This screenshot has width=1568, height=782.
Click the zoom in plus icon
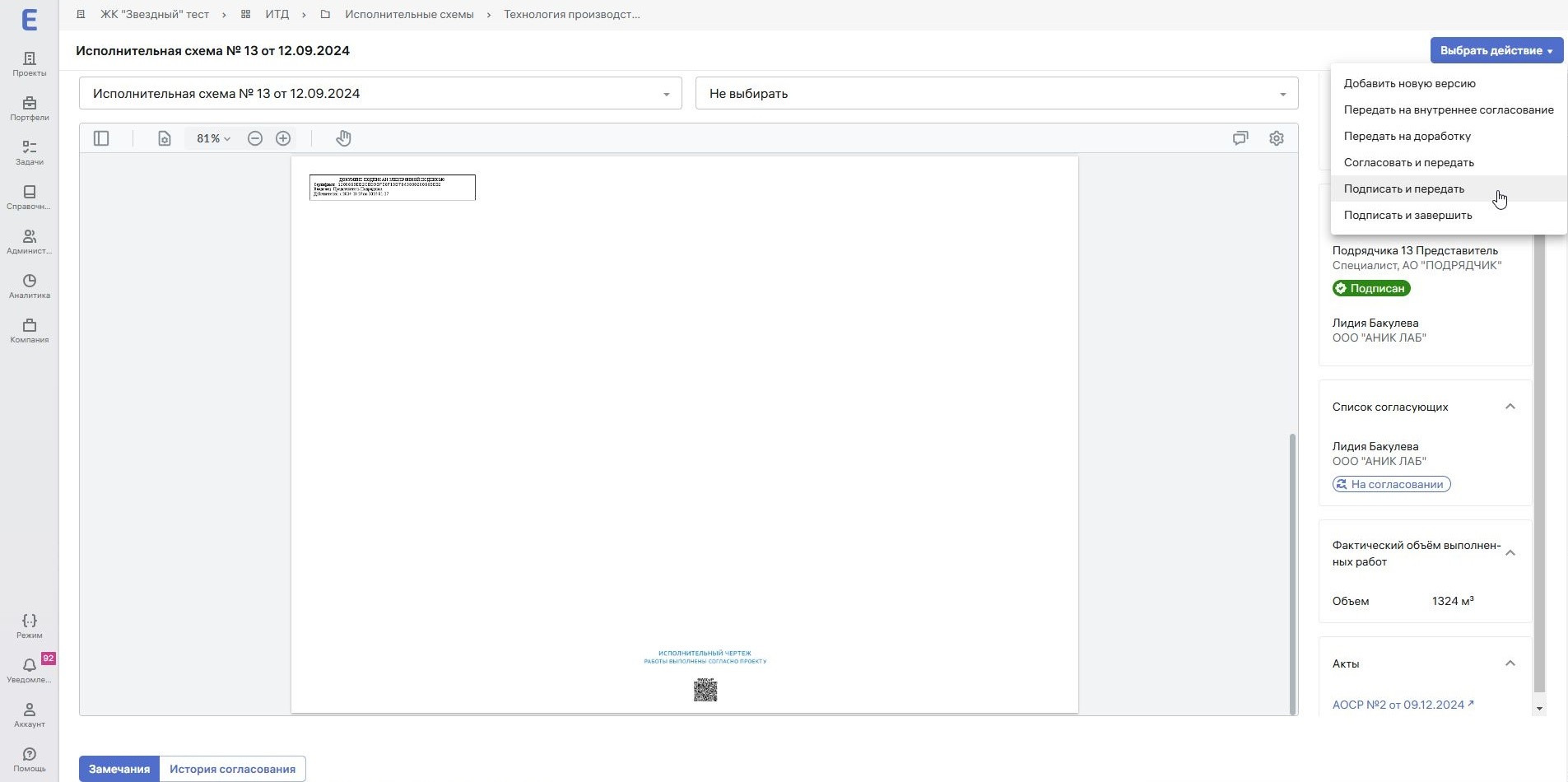click(283, 138)
